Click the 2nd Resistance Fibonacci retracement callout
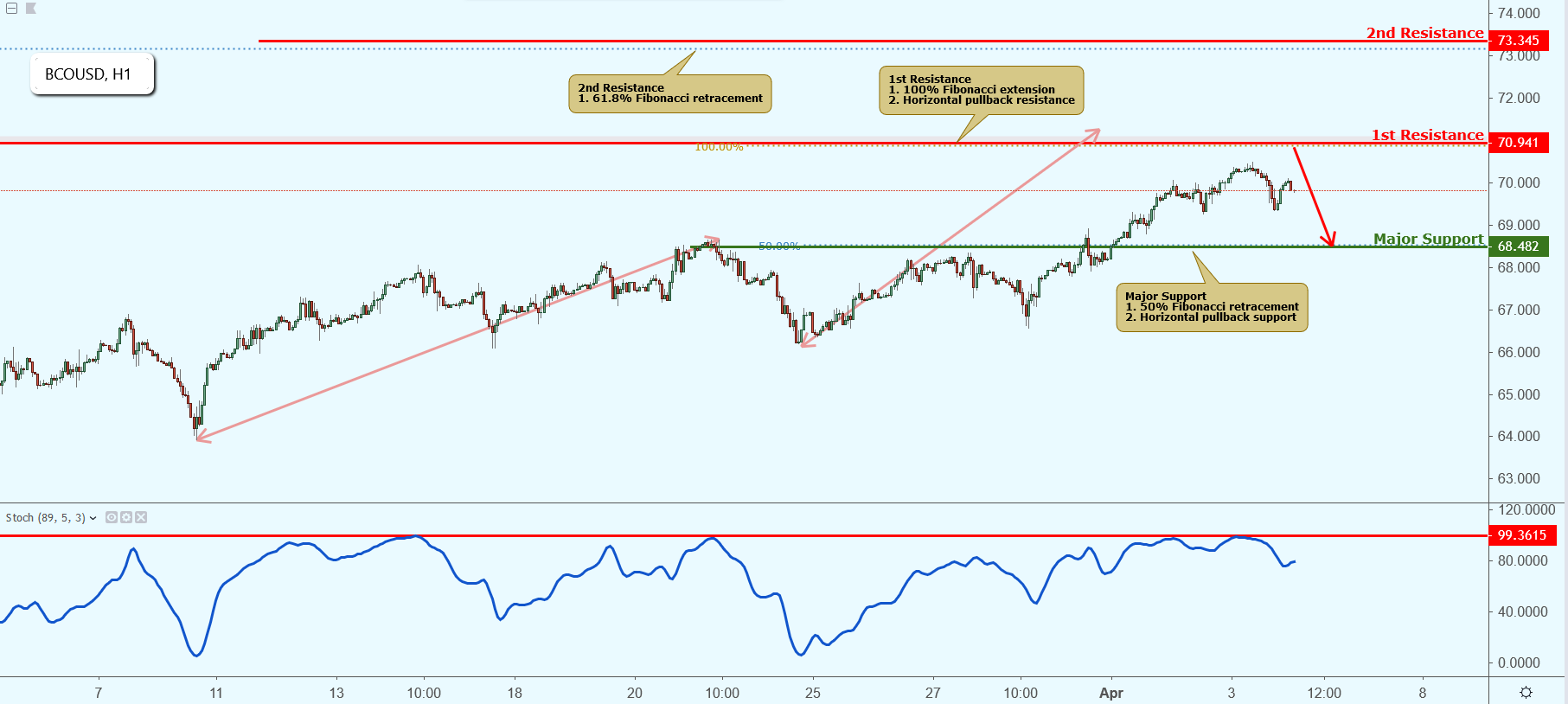Image resolution: width=1568 pixels, height=704 pixels. pos(670,93)
